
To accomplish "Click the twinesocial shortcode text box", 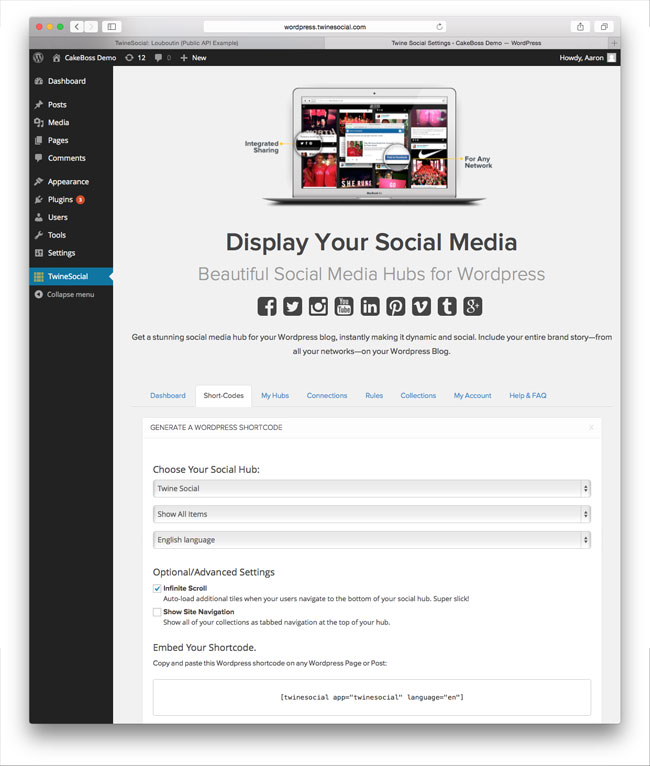I will 372,697.
